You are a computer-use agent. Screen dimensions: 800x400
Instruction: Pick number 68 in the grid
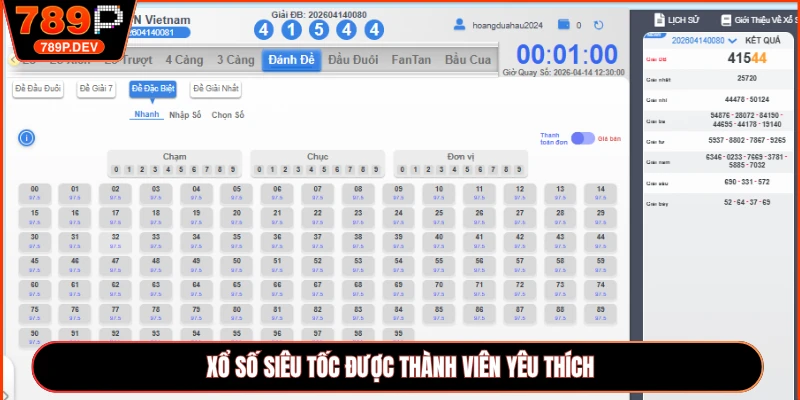point(358,289)
